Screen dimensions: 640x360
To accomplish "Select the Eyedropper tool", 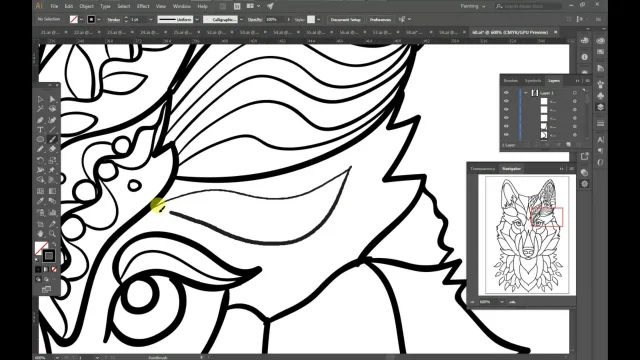I will click(x=40, y=201).
